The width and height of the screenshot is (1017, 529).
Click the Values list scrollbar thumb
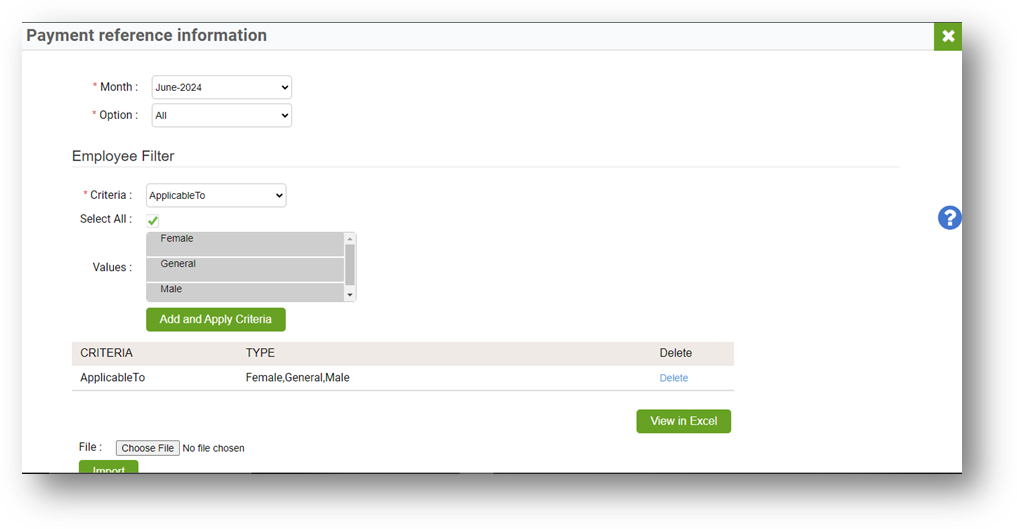[x=350, y=264]
